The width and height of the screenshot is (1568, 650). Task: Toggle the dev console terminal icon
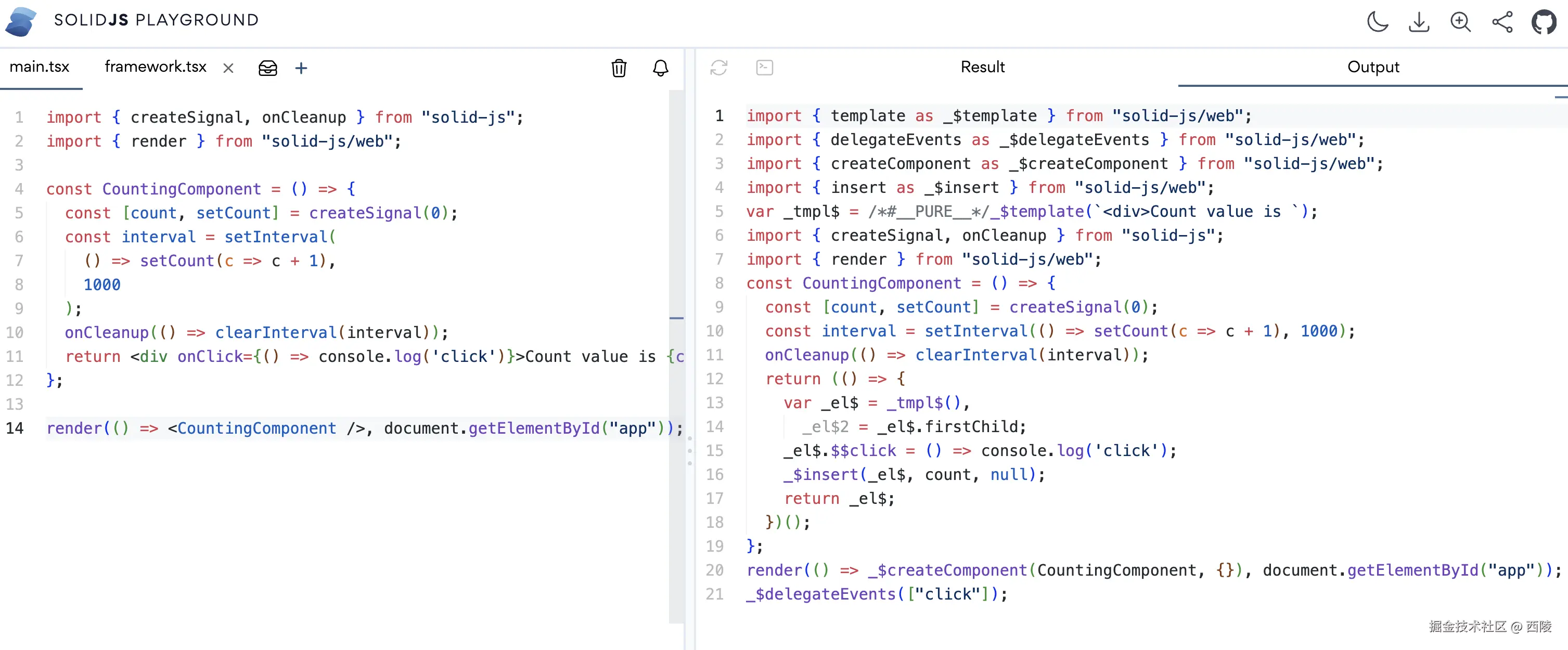(x=765, y=68)
